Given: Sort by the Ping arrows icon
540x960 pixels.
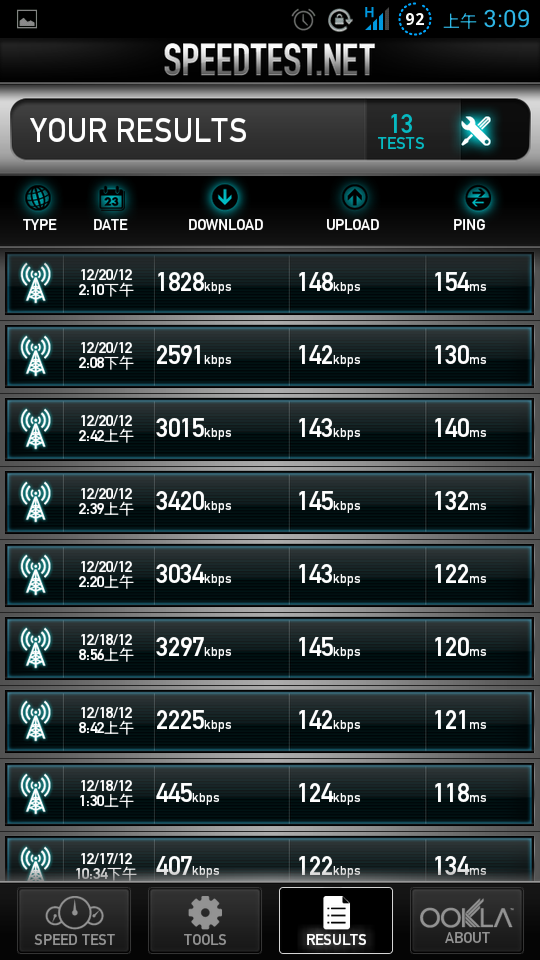Looking at the screenshot, I should coord(478,197).
